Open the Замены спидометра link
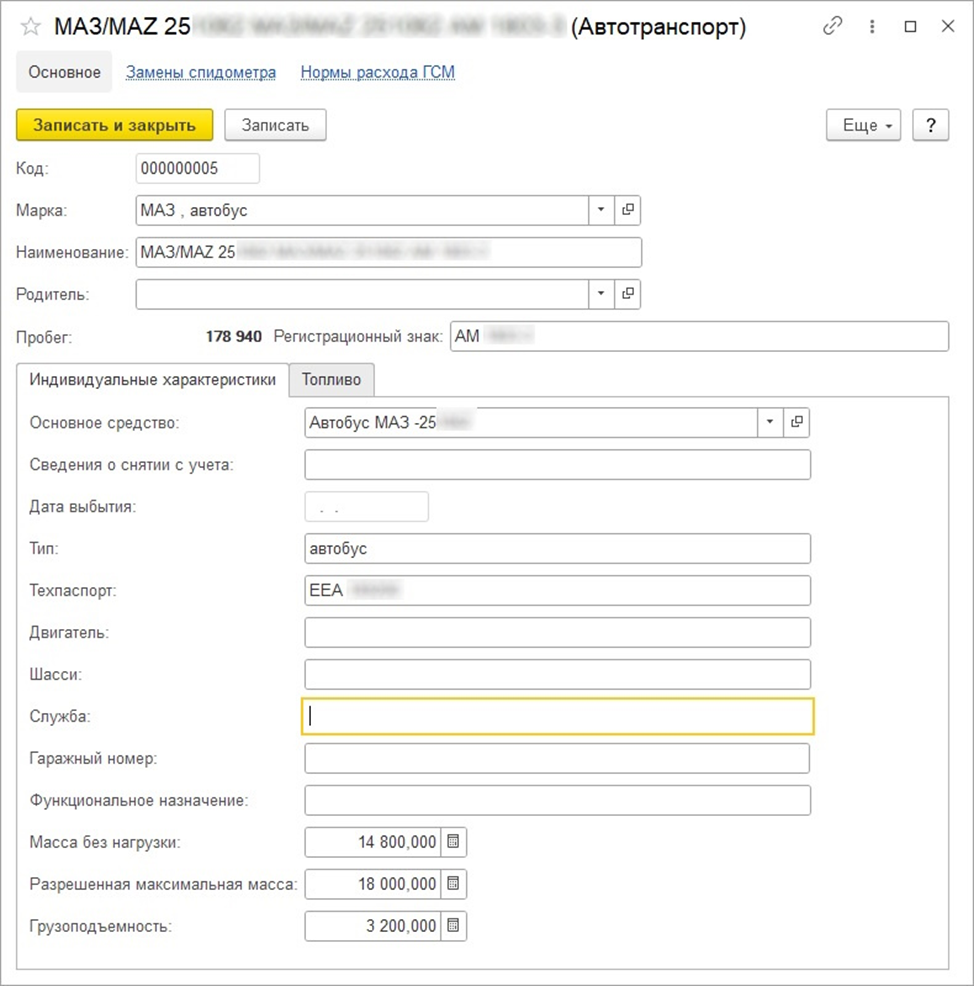 point(200,72)
